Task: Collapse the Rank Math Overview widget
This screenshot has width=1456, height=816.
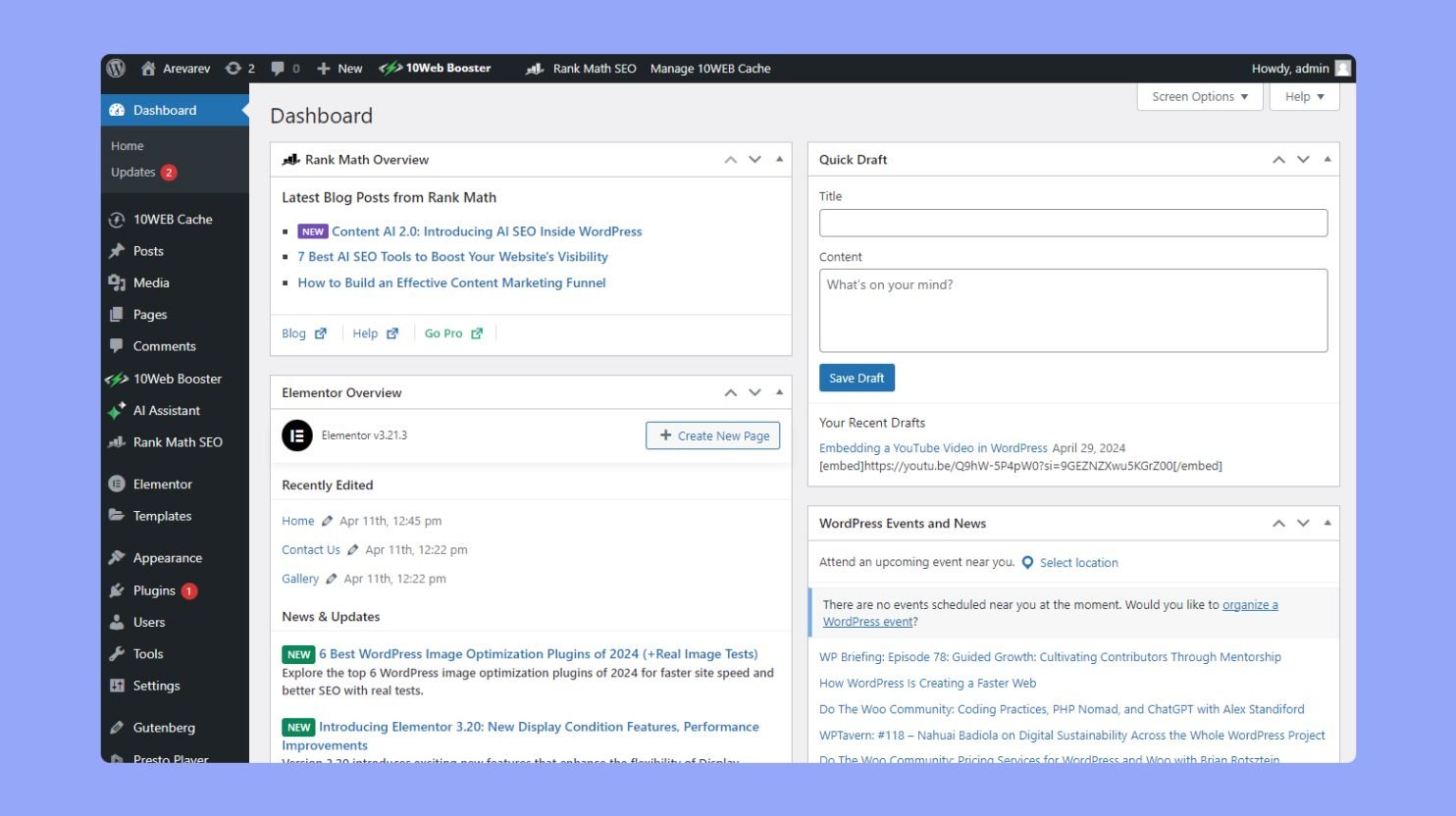Action: pos(779,159)
